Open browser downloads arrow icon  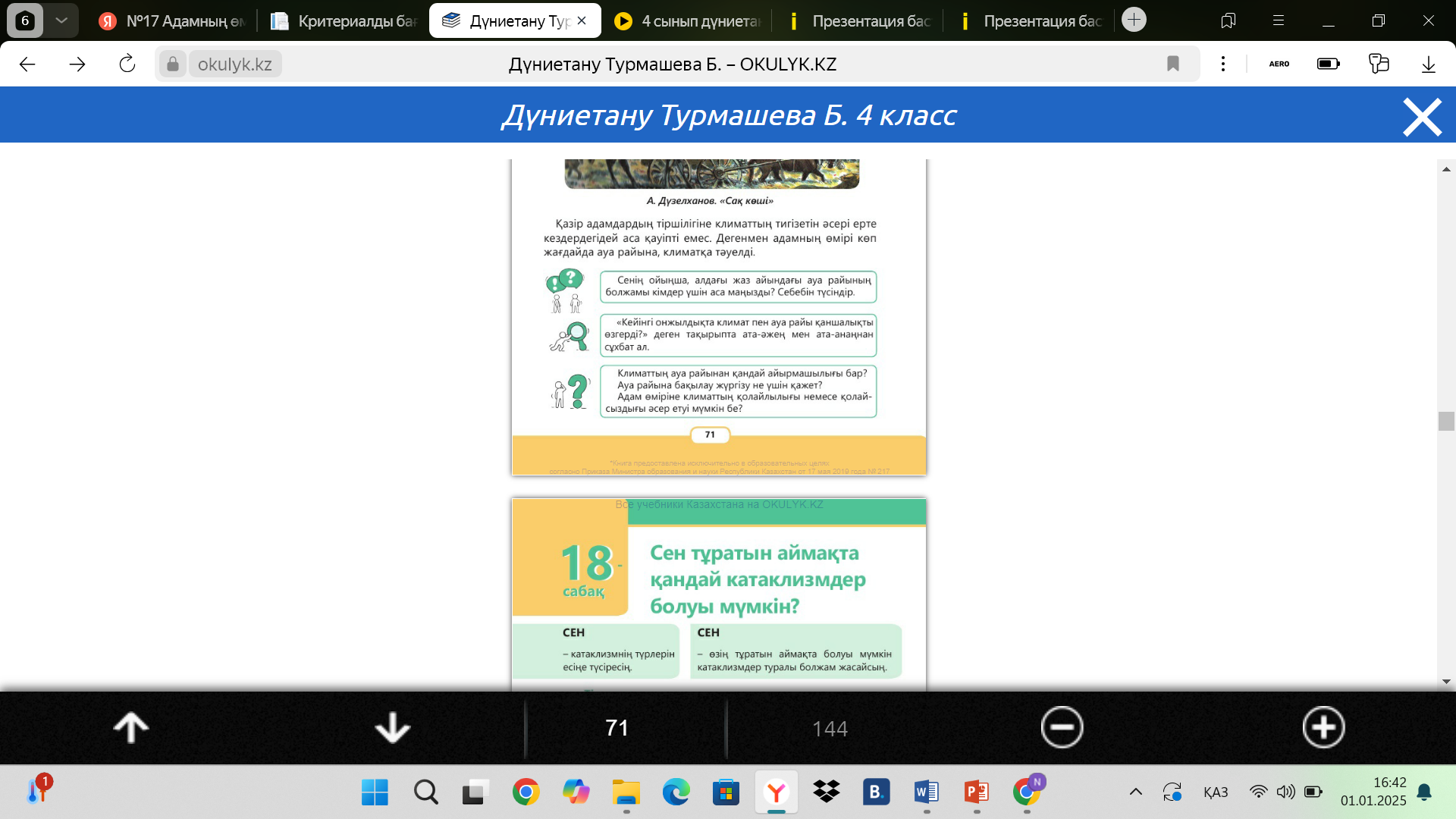click(x=1429, y=64)
